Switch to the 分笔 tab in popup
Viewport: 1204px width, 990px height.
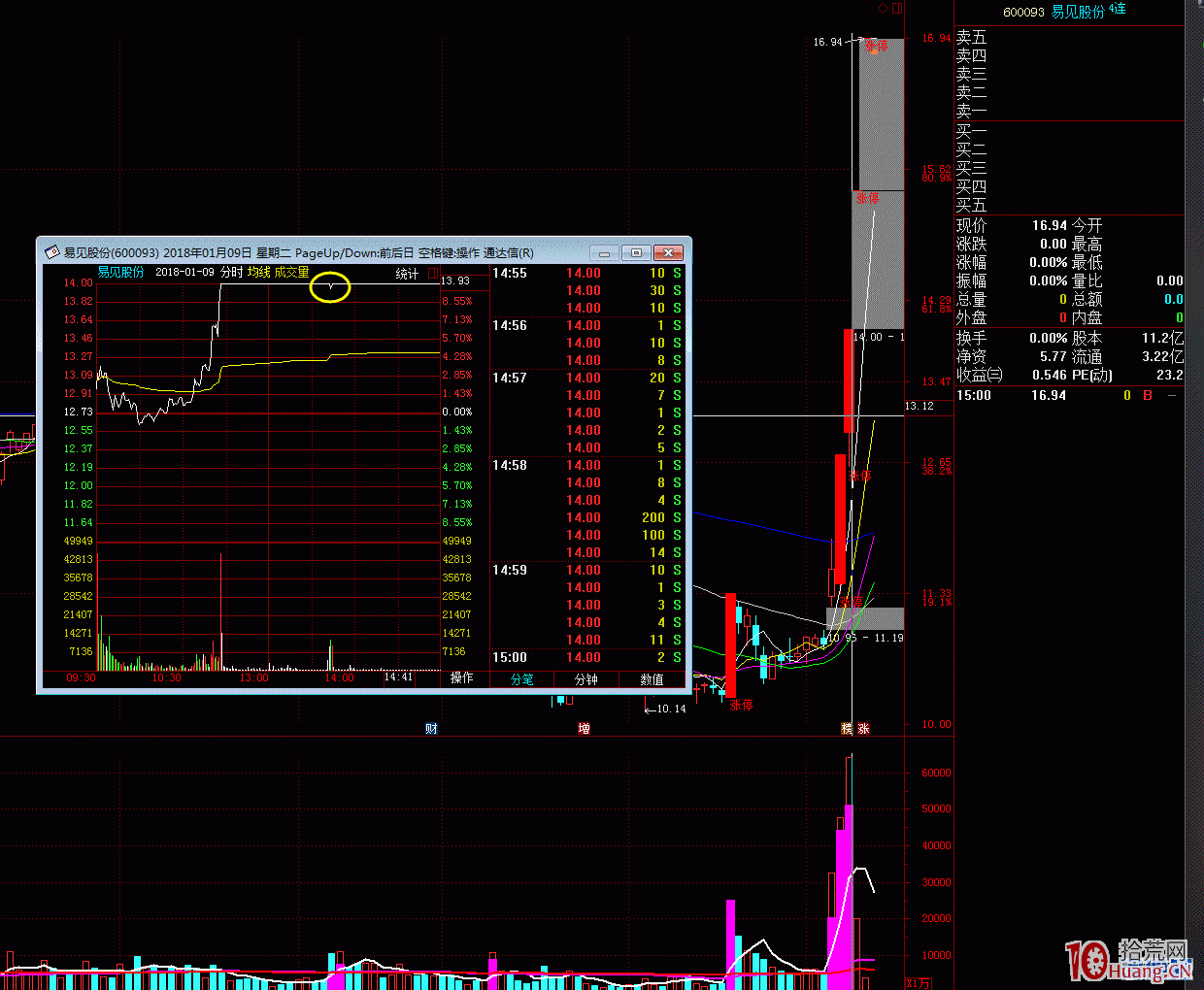522,678
